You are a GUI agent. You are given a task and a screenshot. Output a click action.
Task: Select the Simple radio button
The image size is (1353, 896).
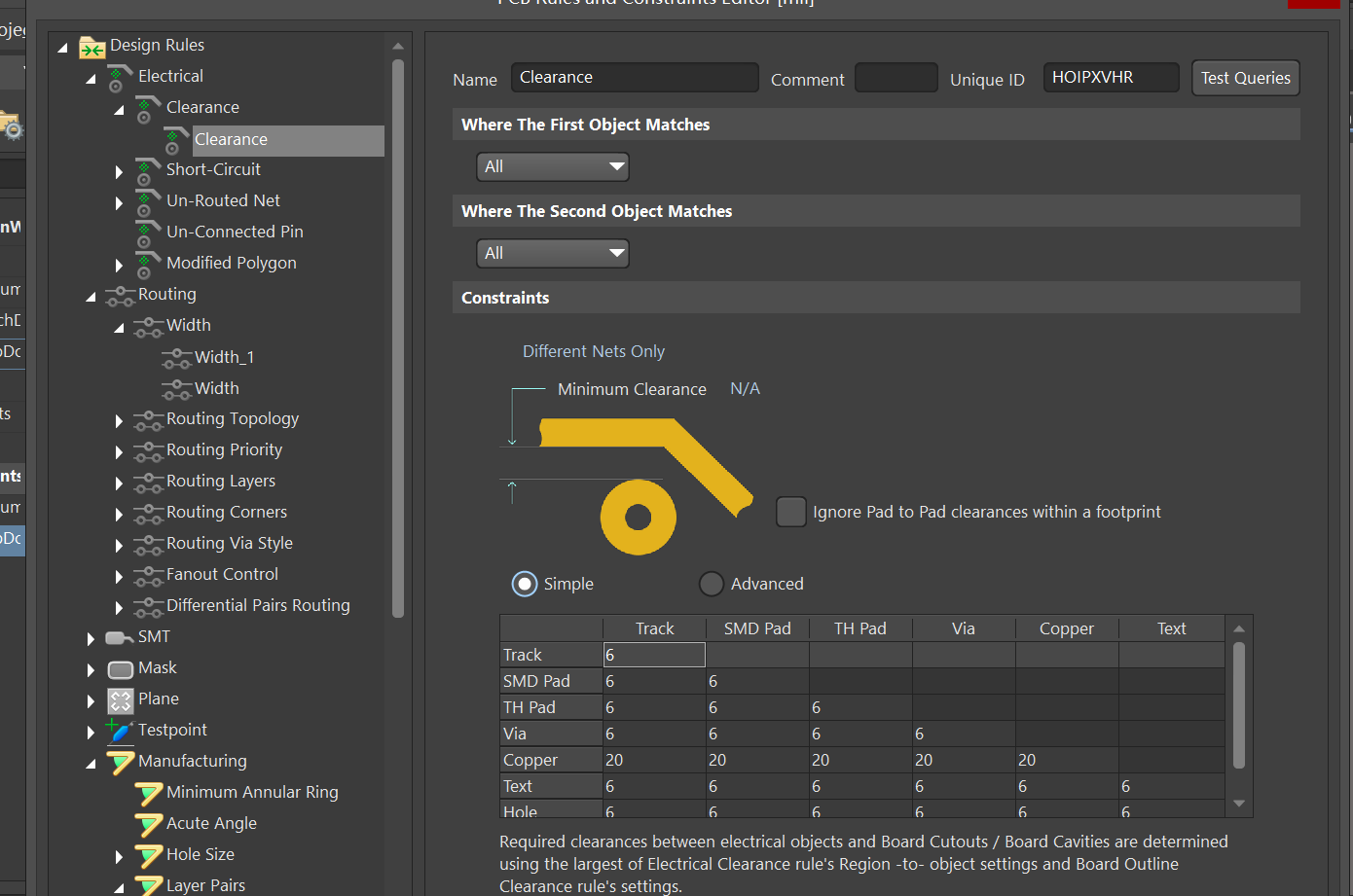tap(525, 584)
